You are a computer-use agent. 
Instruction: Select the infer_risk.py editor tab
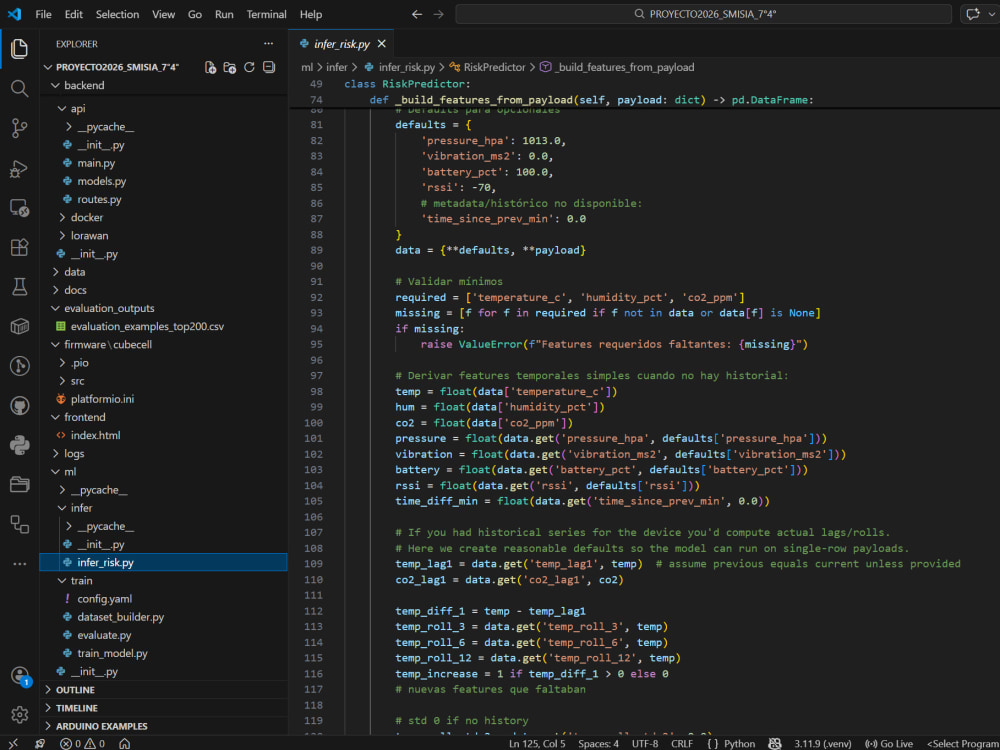click(x=341, y=44)
